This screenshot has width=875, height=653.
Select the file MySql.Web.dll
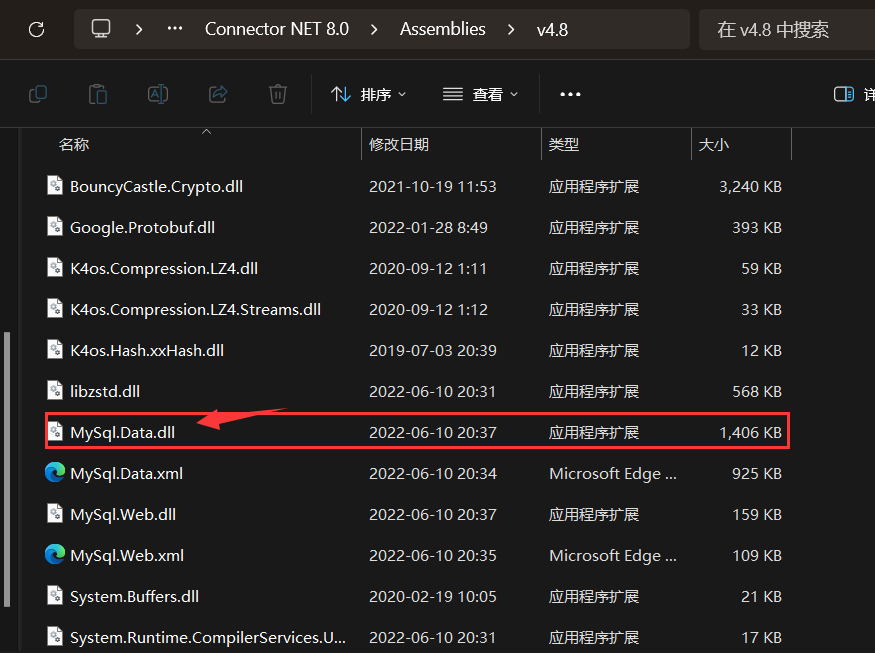[123, 515]
